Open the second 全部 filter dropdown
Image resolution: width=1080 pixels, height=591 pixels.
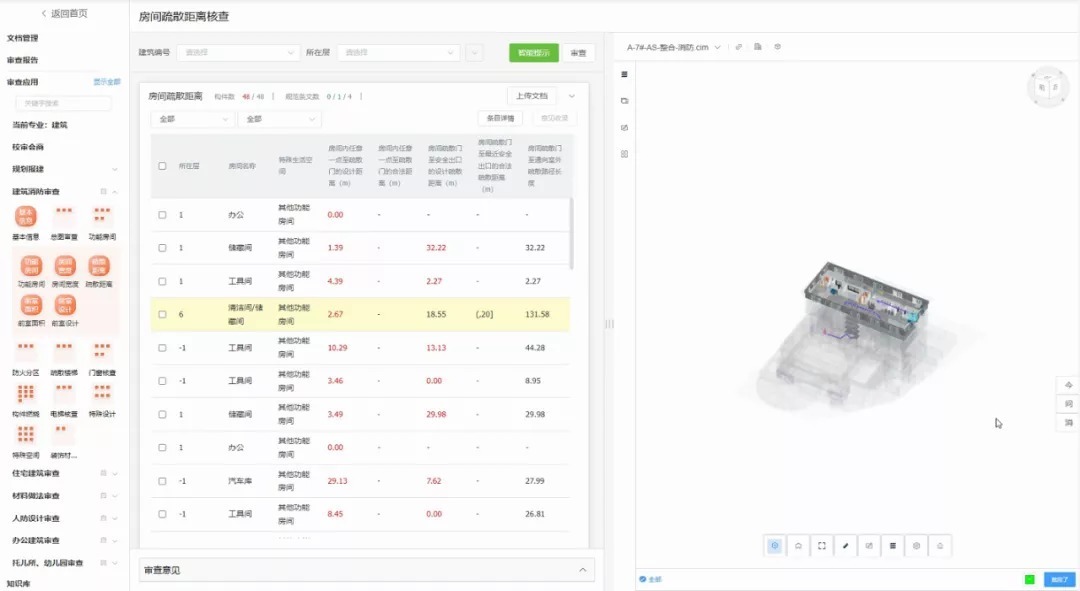[x=279, y=119]
